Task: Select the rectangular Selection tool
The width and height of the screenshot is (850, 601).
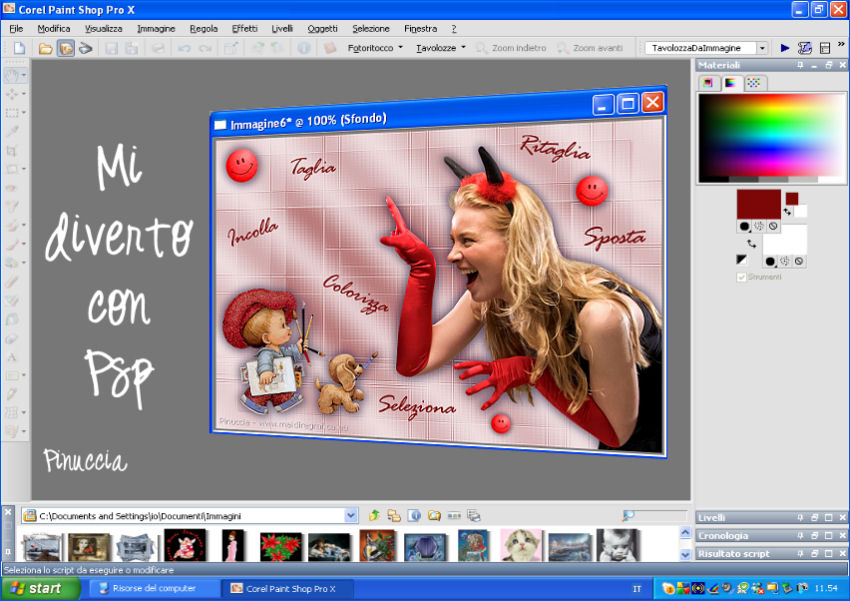Action: (x=11, y=112)
